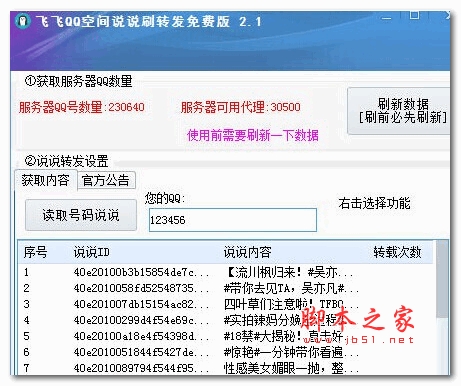Switch to the 获取内容 tab
The width and height of the screenshot is (461, 386).
click(x=46, y=180)
